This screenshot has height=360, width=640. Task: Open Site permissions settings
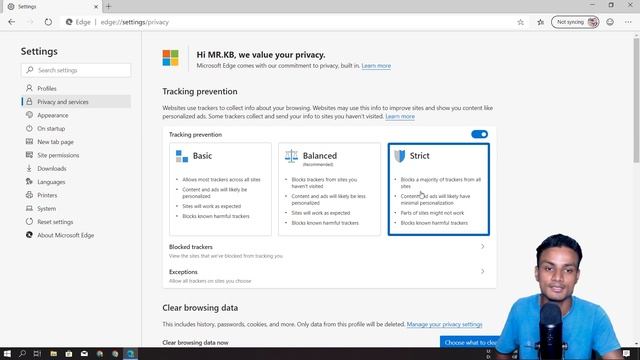click(76, 155)
